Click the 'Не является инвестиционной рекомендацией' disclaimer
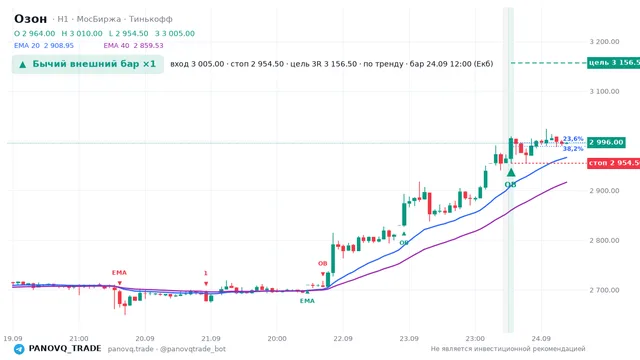640x360 pixels. pyautogui.click(x=508, y=349)
